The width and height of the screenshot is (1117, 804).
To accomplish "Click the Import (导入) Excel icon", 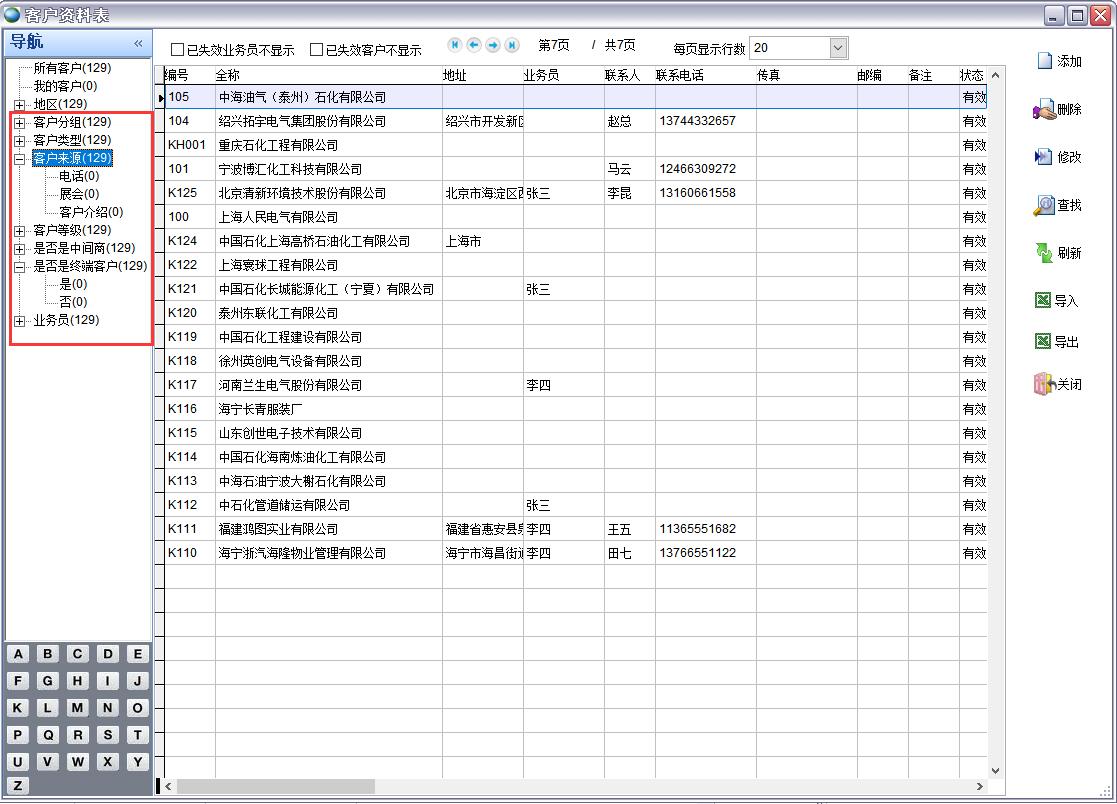I will 1043,301.
